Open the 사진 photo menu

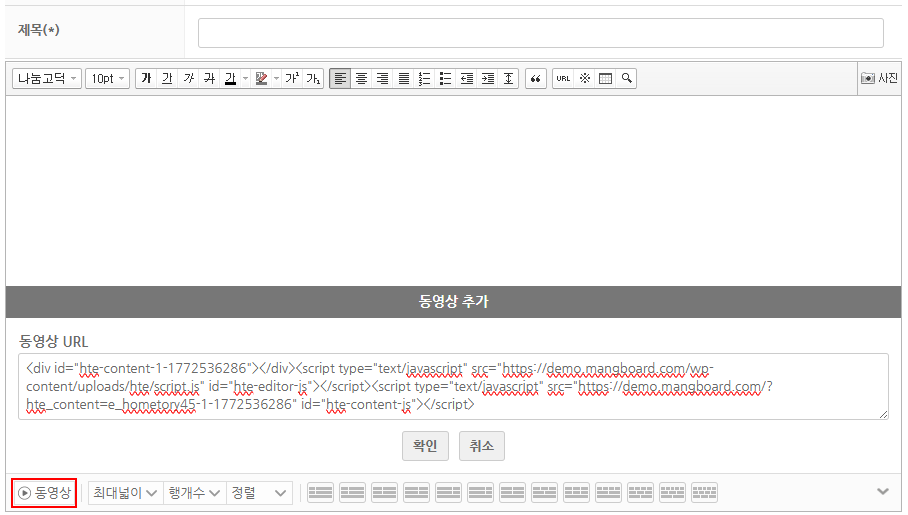coord(880,78)
